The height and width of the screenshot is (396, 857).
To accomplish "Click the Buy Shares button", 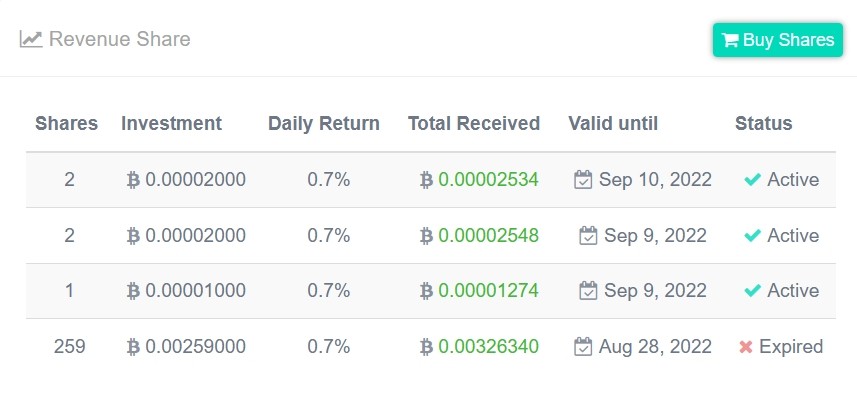I will click(777, 40).
